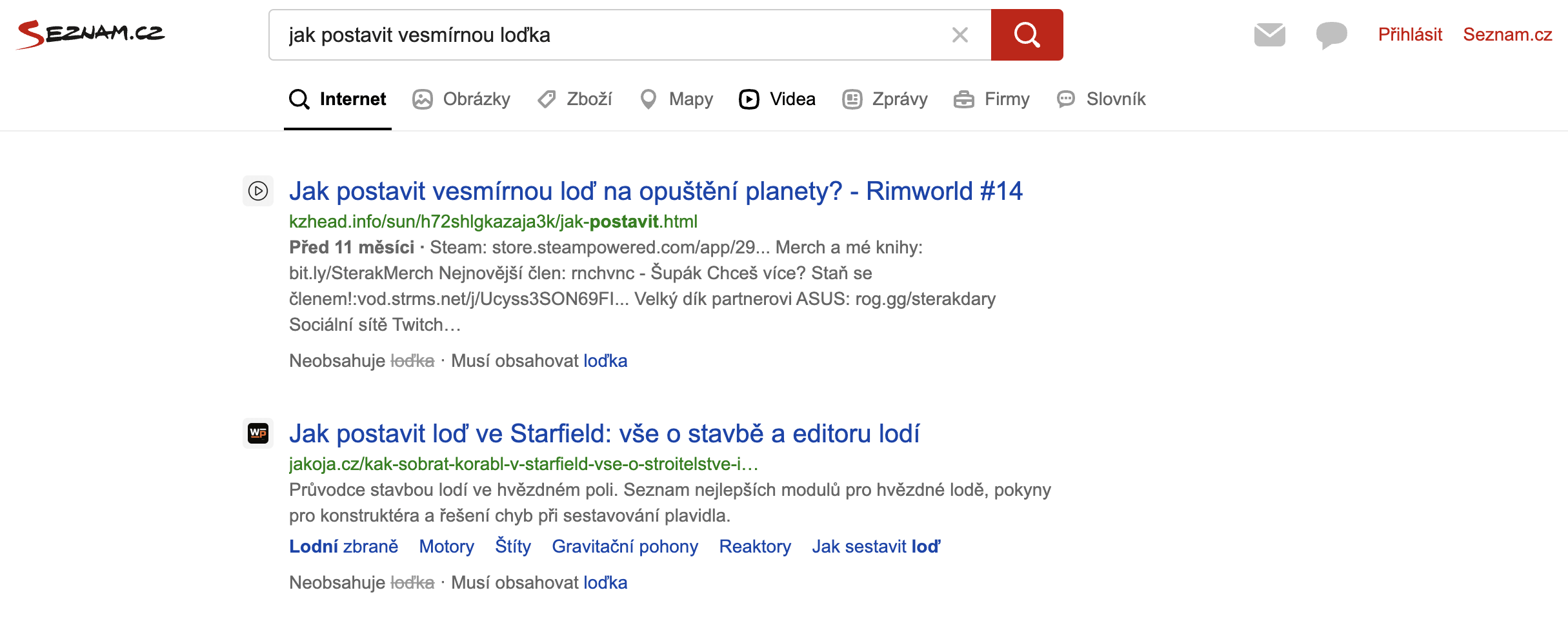This screenshot has height=619, width=1568.
Task: Click the newspaper icon beside Zprávy
Action: 852,99
